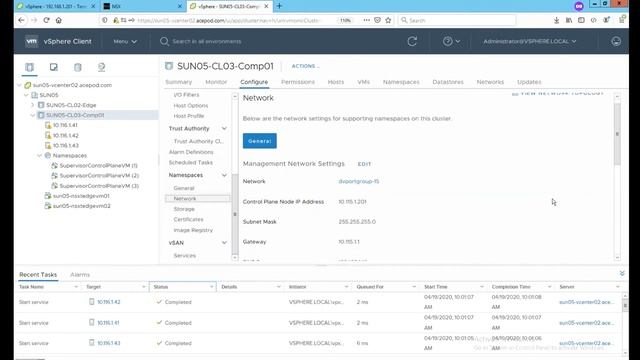Screen dimensions: 640x360
Task: Focus the Search in all environments field
Action: coord(207,41)
